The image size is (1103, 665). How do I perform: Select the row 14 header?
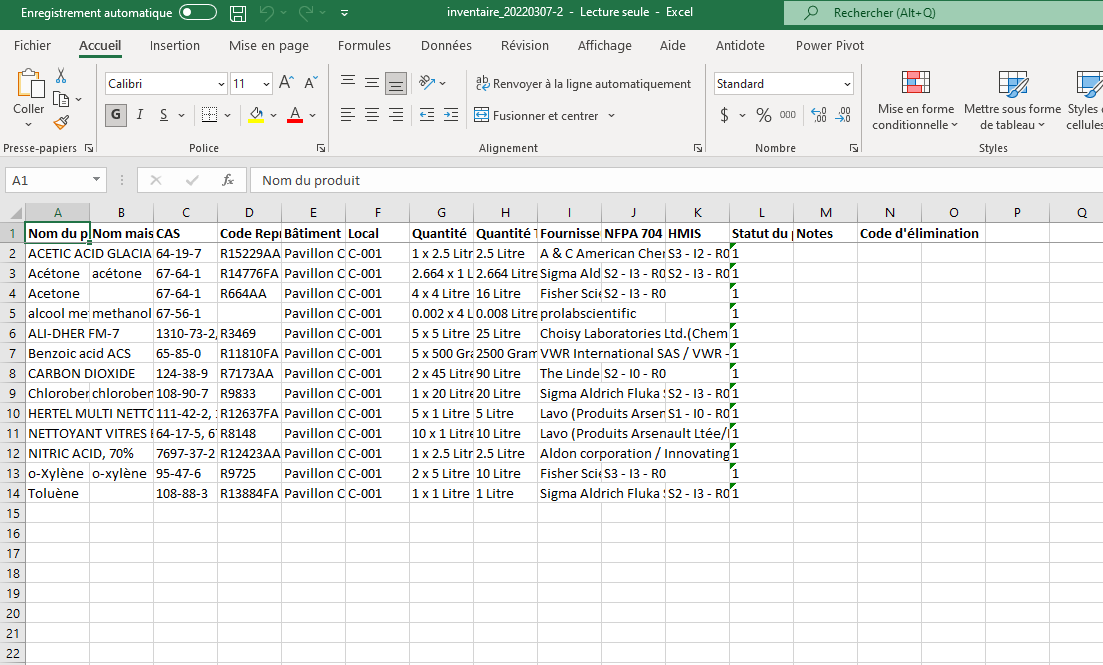click(x=13, y=493)
